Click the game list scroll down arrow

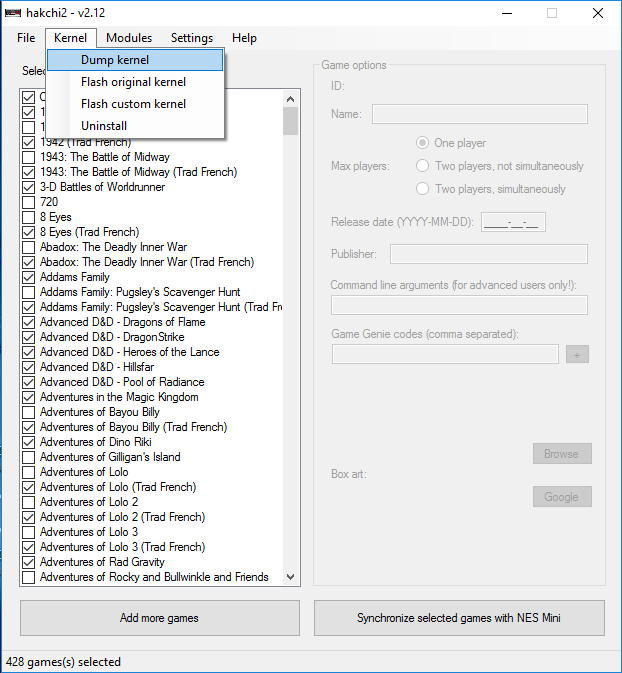pyautogui.click(x=290, y=577)
